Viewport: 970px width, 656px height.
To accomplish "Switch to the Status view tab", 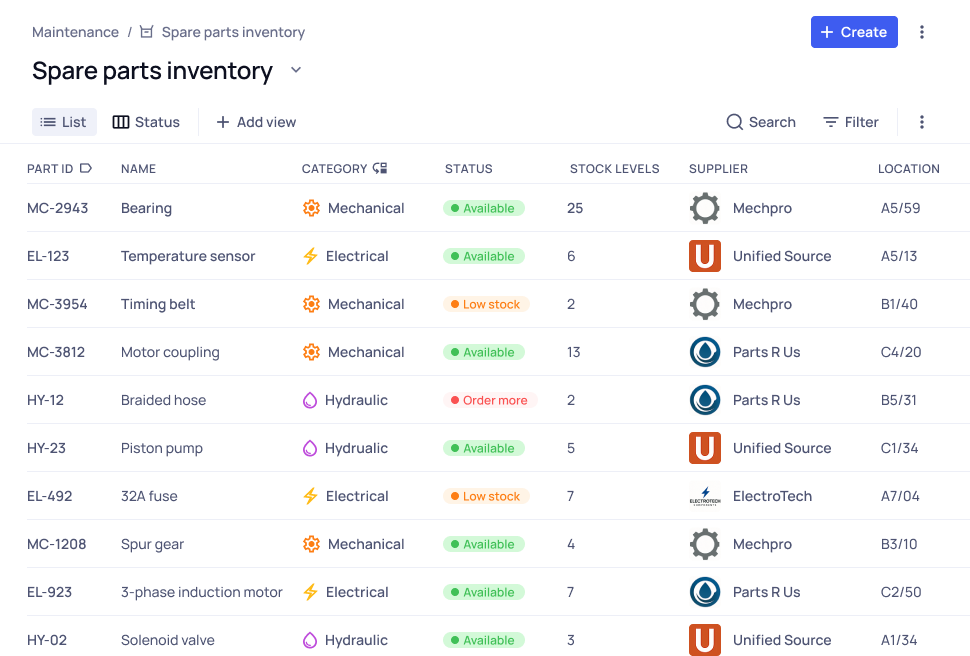I will (x=146, y=122).
